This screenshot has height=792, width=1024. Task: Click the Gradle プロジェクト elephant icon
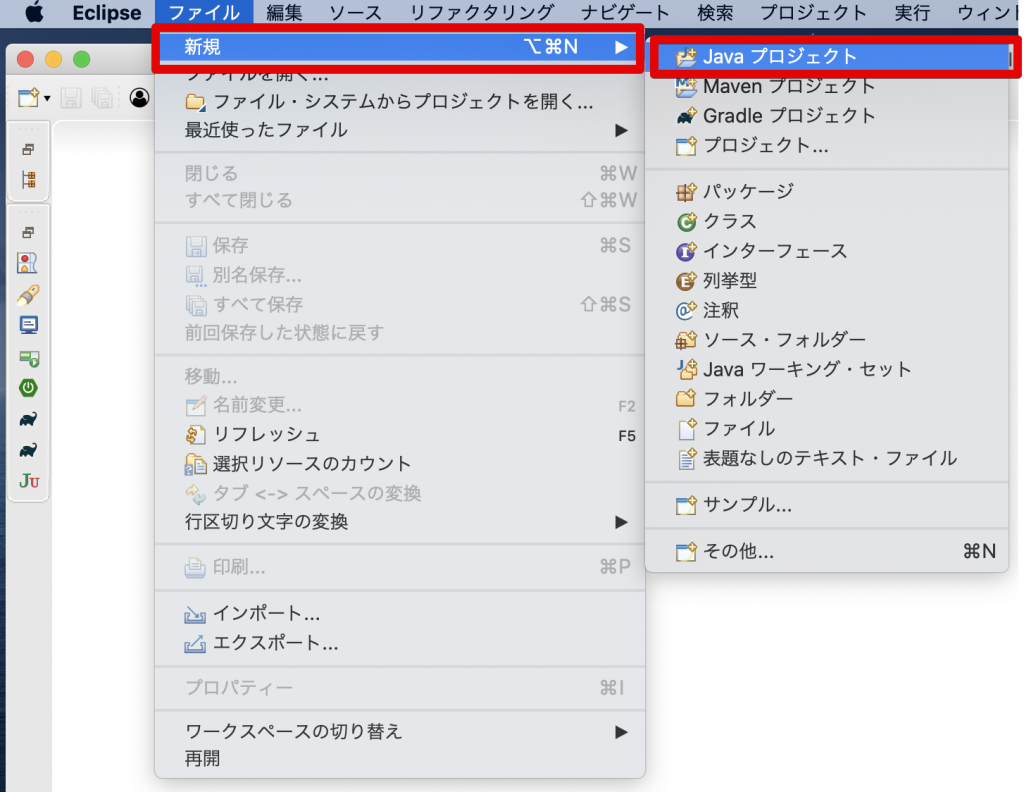coord(686,116)
